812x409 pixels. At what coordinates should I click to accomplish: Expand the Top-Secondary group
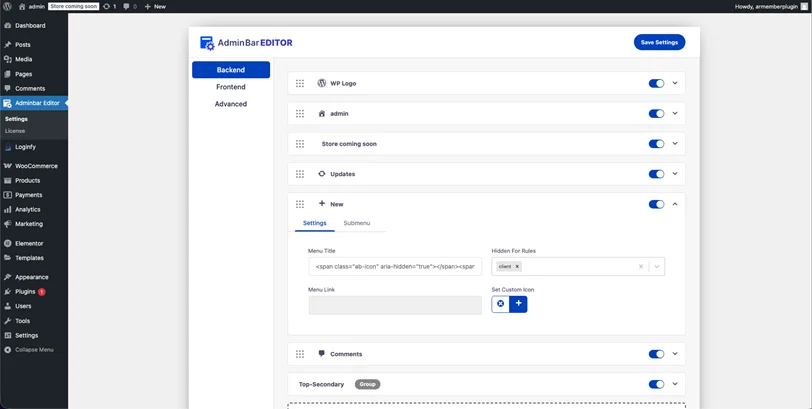tap(675, 384)
